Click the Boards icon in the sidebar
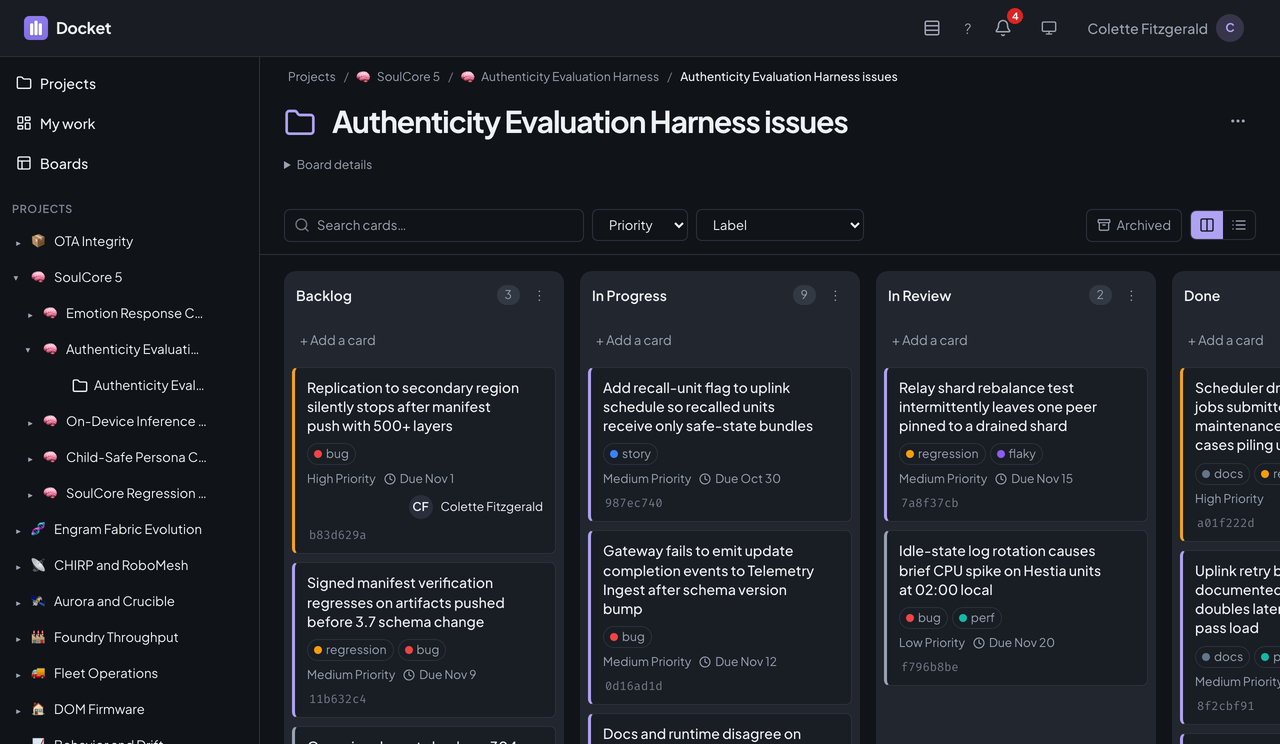The height and width of the screenshot is (744, 1280). 24,163
